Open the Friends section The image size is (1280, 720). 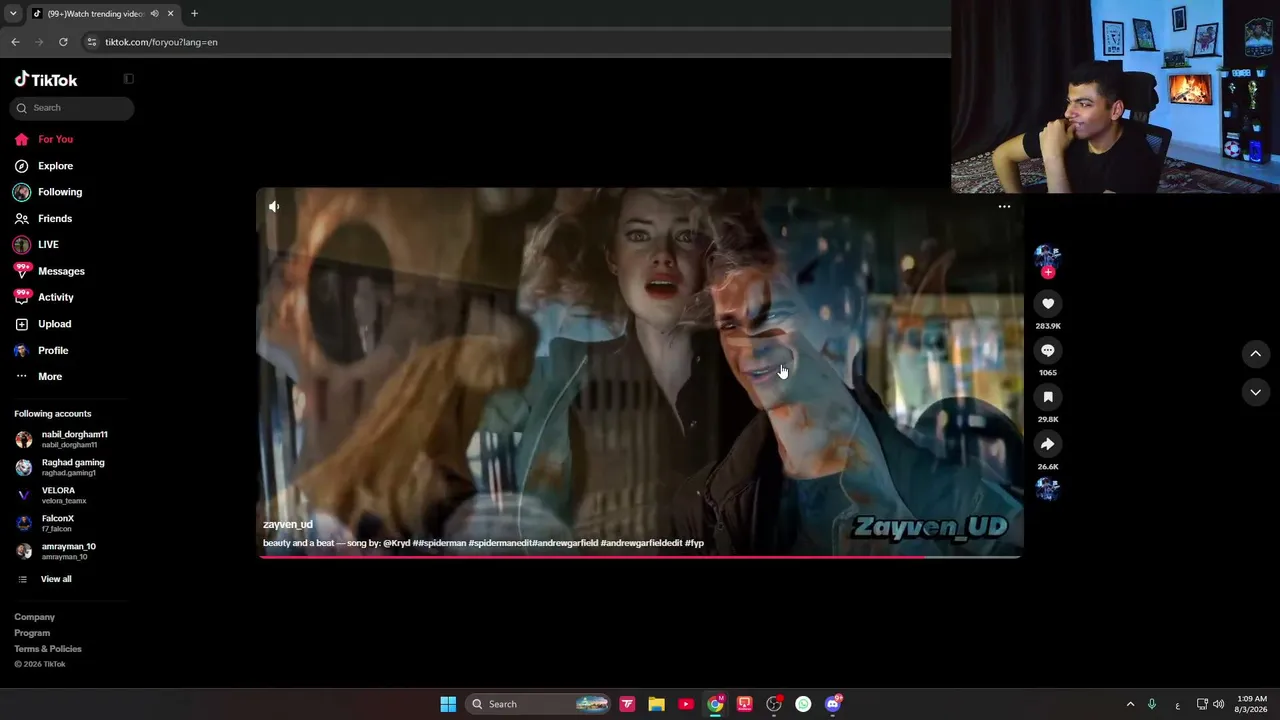[x=43, y=219]
